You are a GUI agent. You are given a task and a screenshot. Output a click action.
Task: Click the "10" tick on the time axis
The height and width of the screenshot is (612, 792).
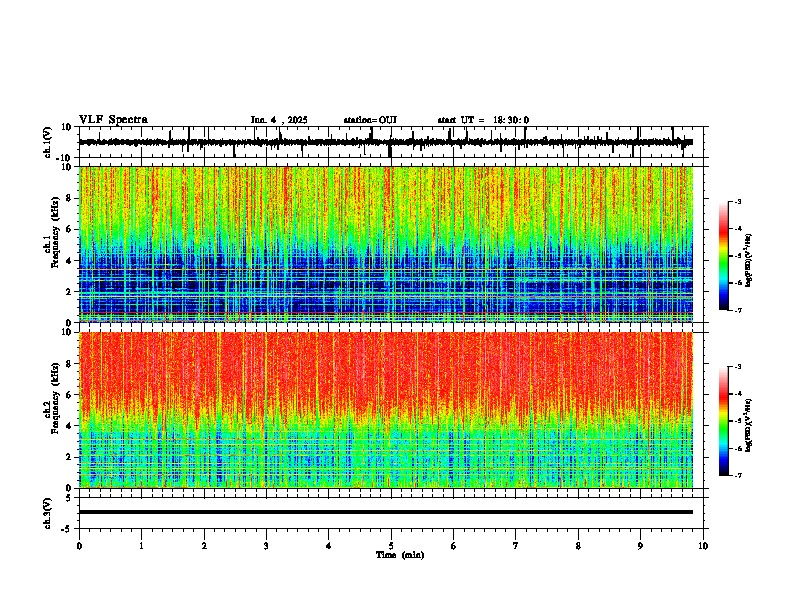click(x=703, y=546)
